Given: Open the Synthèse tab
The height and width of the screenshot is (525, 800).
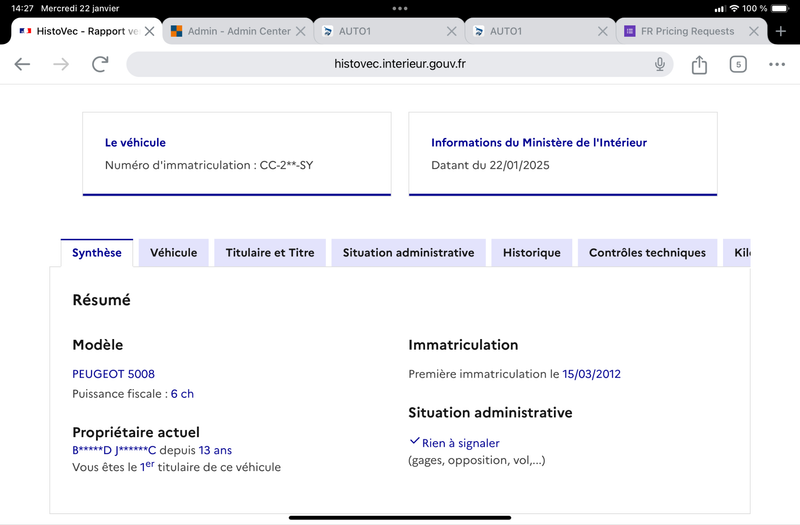Looking at the screenshot, I should tap(96, 253).
